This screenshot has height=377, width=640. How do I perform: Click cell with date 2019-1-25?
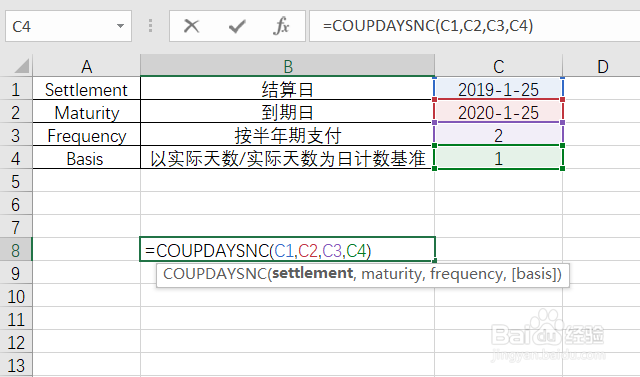click(498, 89)
